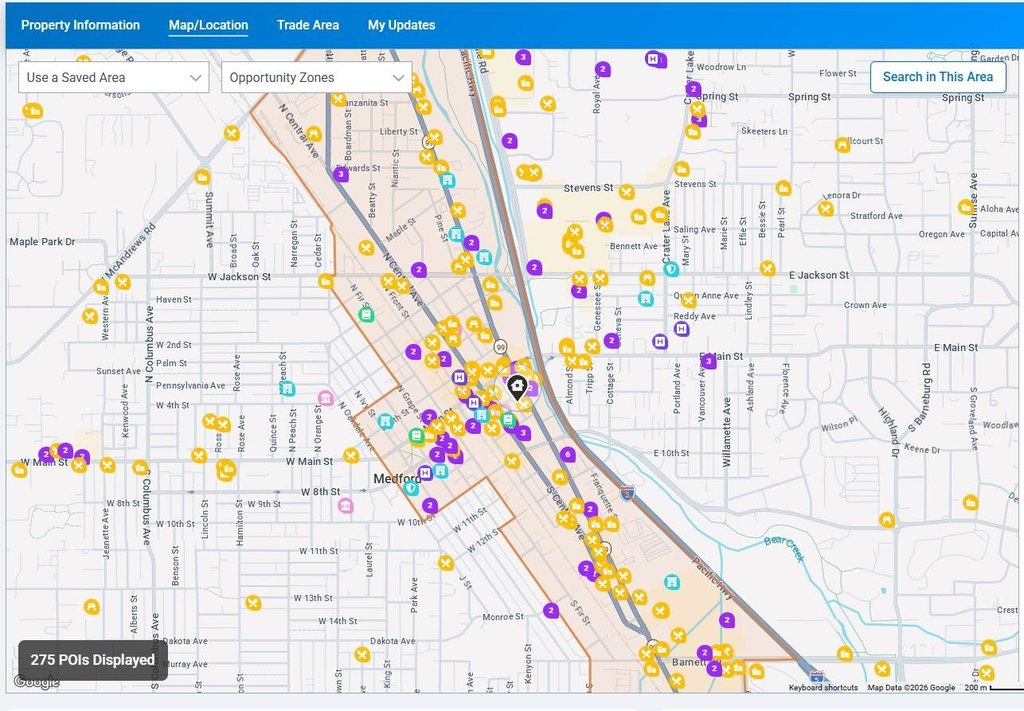Open the purple 3 cluster on E Main St
The height and width of the screenshot is (711, 1024).
[709, 361]
